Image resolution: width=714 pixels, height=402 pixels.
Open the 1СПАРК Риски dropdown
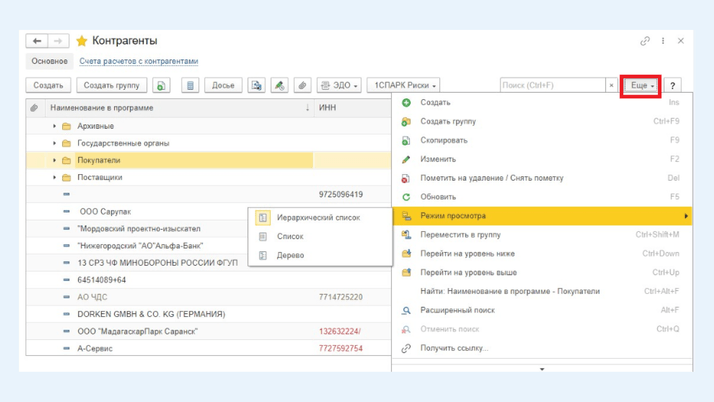click(x=404, y=86)
